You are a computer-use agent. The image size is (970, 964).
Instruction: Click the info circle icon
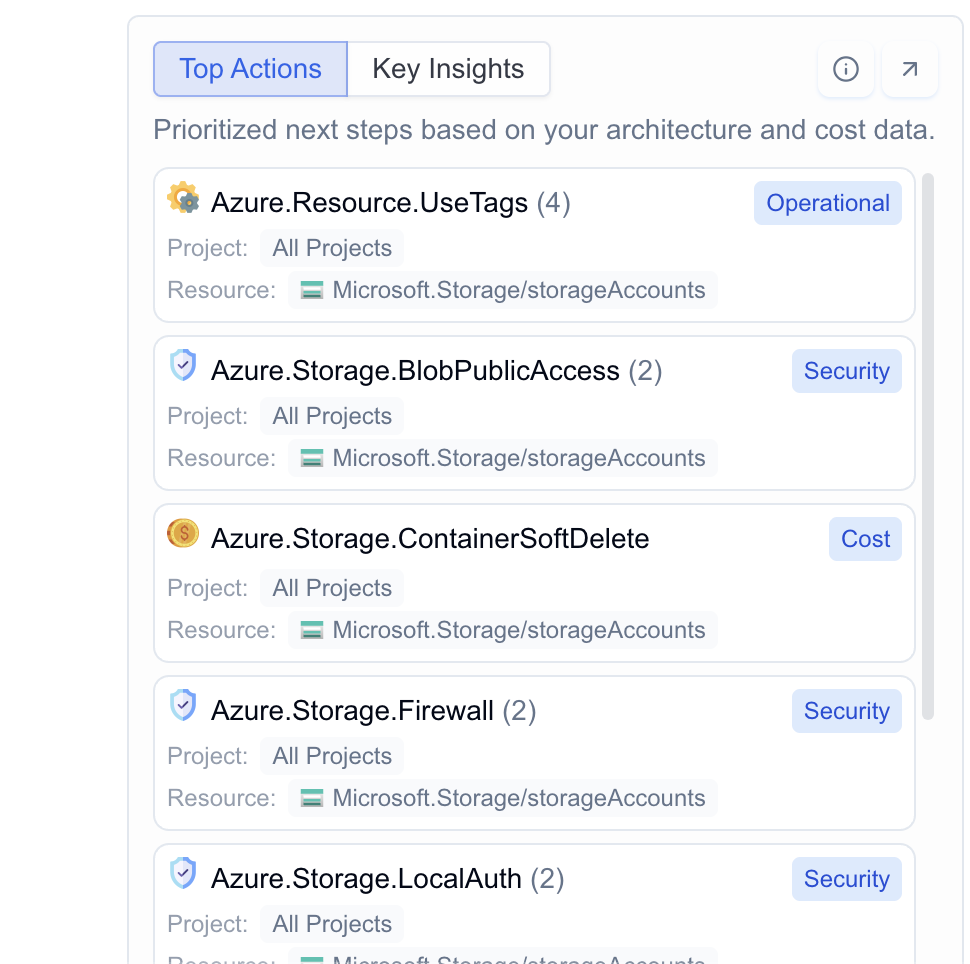(846, 69)
